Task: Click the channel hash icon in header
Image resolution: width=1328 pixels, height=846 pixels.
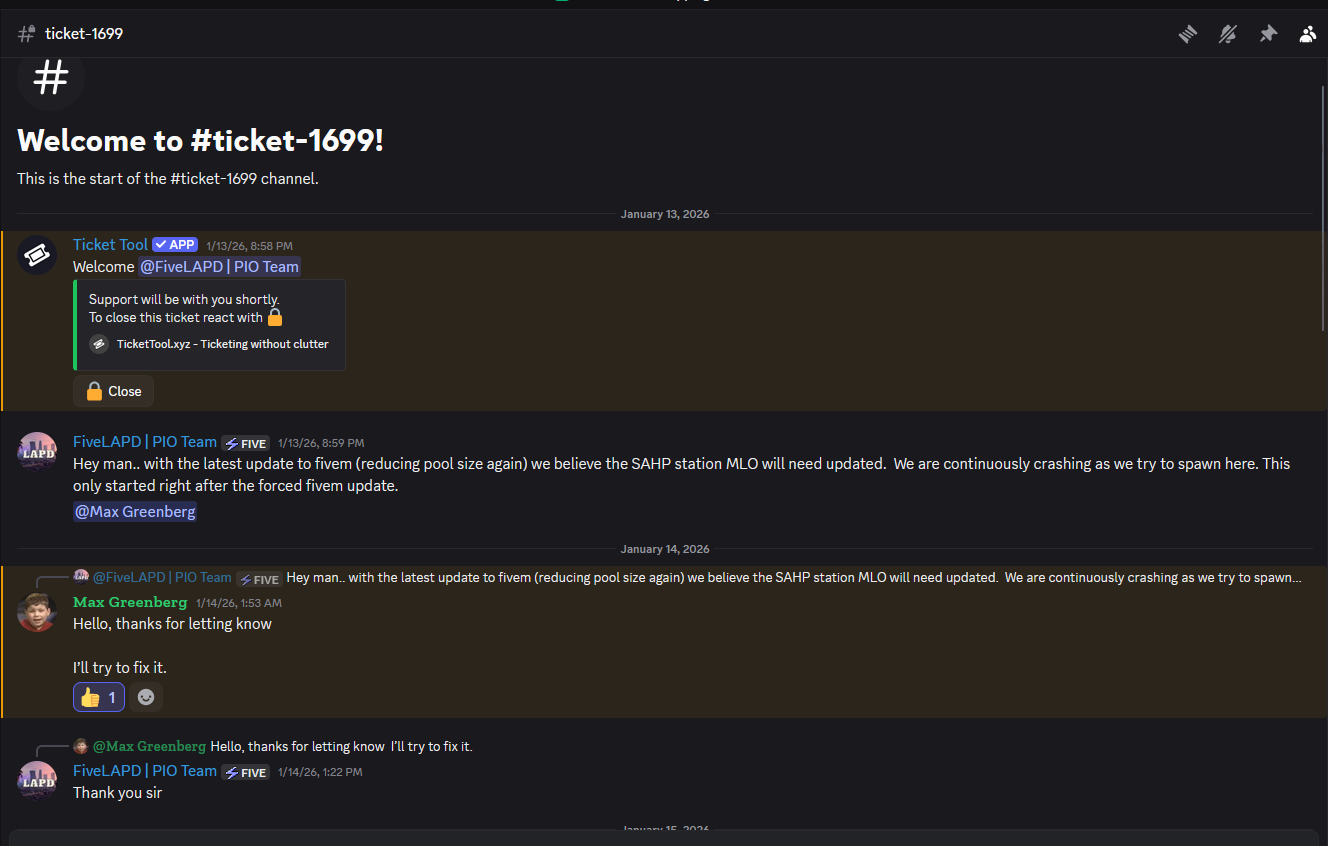Action: [x=27, y=34]
